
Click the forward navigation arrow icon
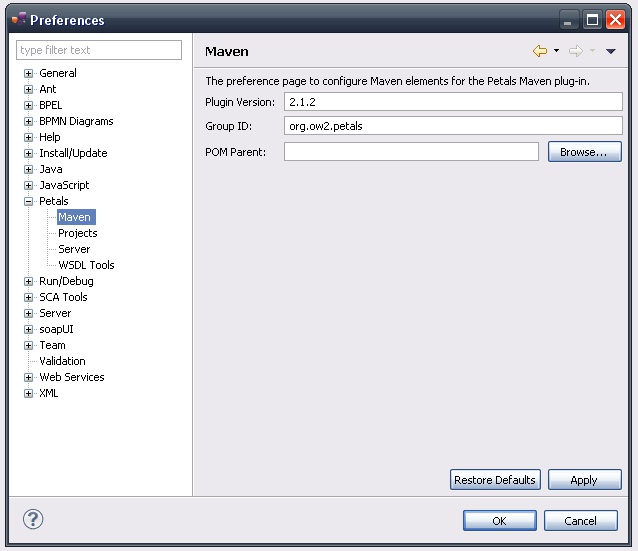click(575, 51)
